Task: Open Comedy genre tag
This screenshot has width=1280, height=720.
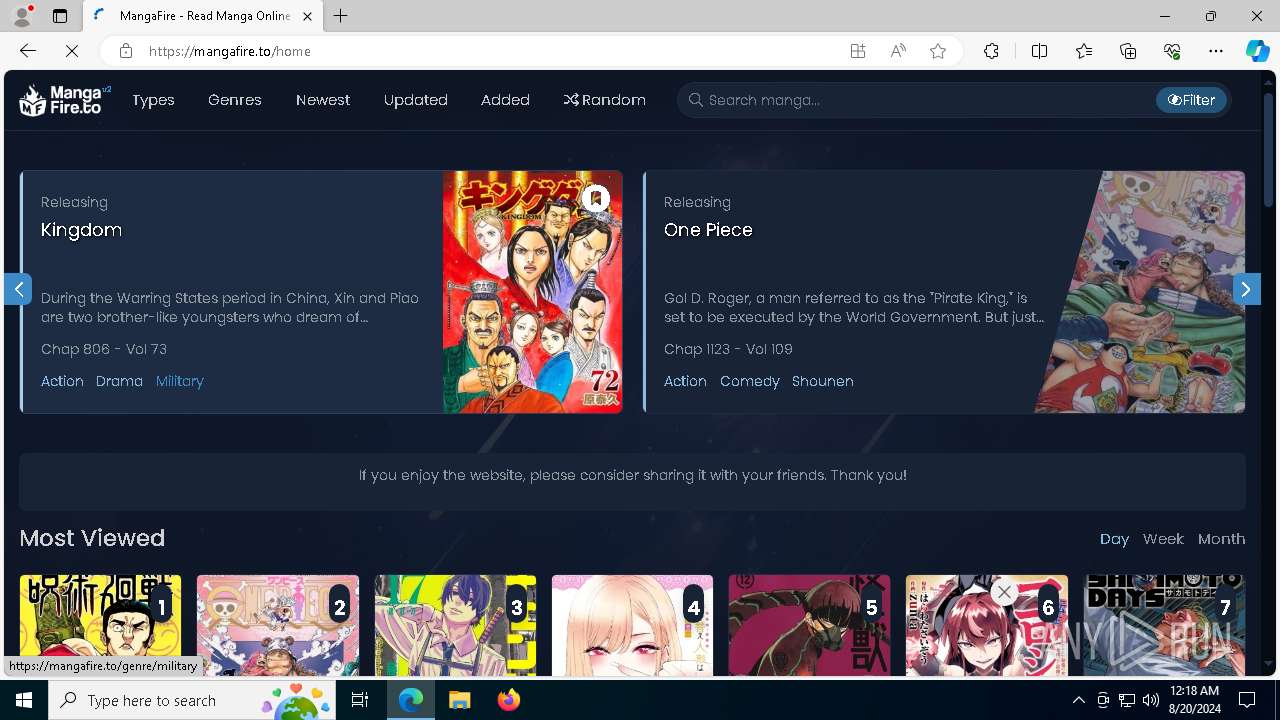Action: click(750, 381)
